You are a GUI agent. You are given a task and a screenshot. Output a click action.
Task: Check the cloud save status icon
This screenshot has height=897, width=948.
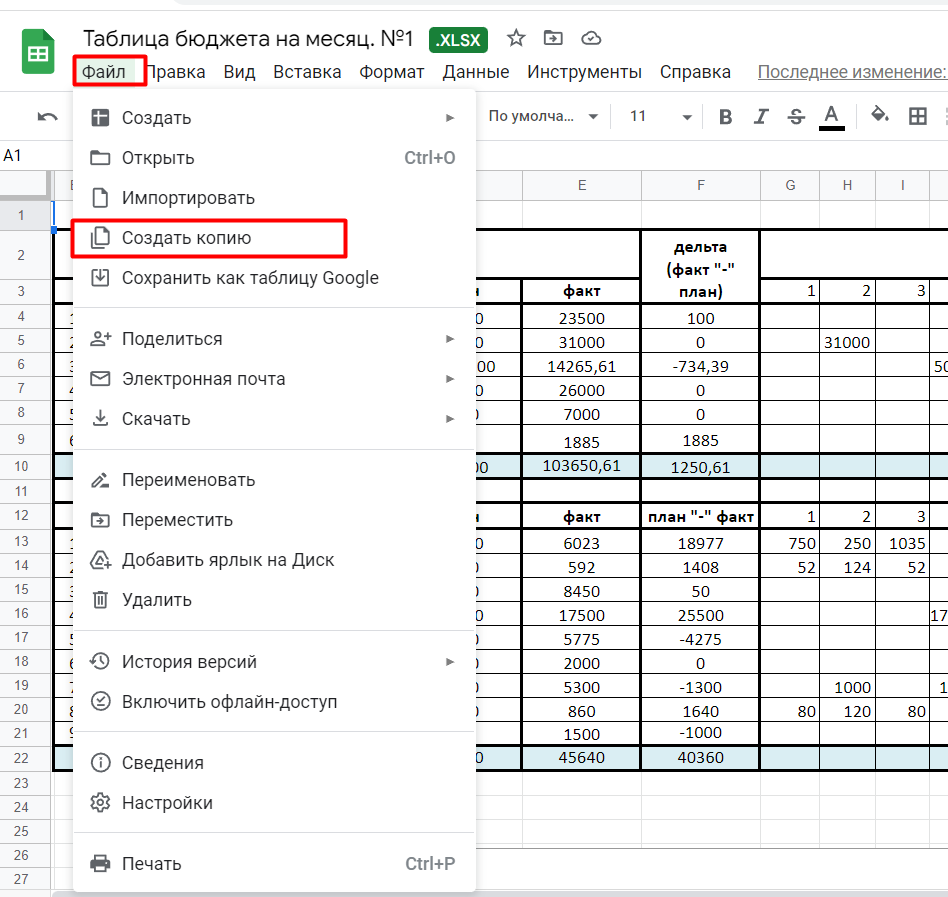(591, 38)
